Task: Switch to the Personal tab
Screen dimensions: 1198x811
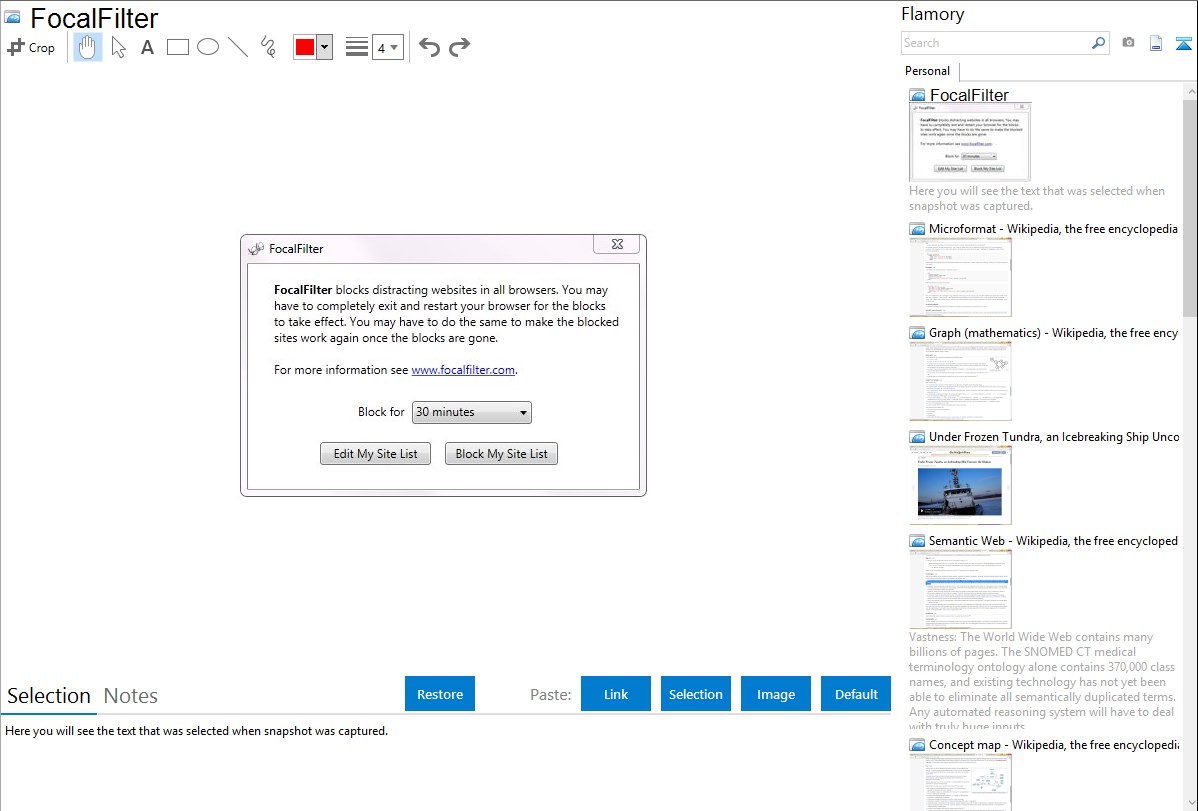Action: 928,71
